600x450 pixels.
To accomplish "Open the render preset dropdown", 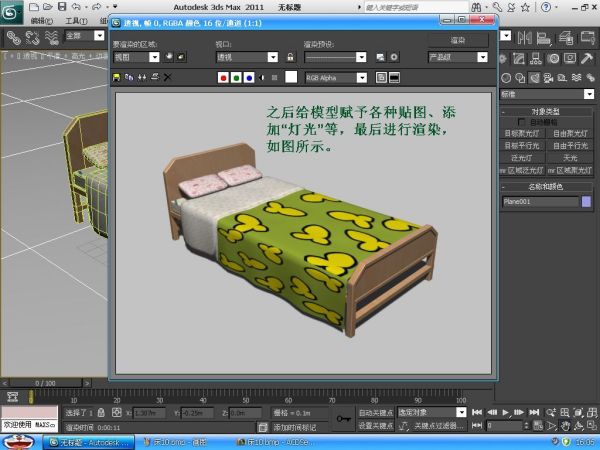I will [x=336, y=57].
